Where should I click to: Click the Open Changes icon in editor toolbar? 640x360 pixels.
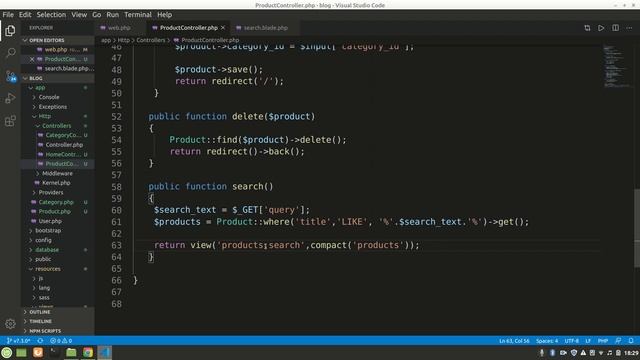[x=587, y=28]
